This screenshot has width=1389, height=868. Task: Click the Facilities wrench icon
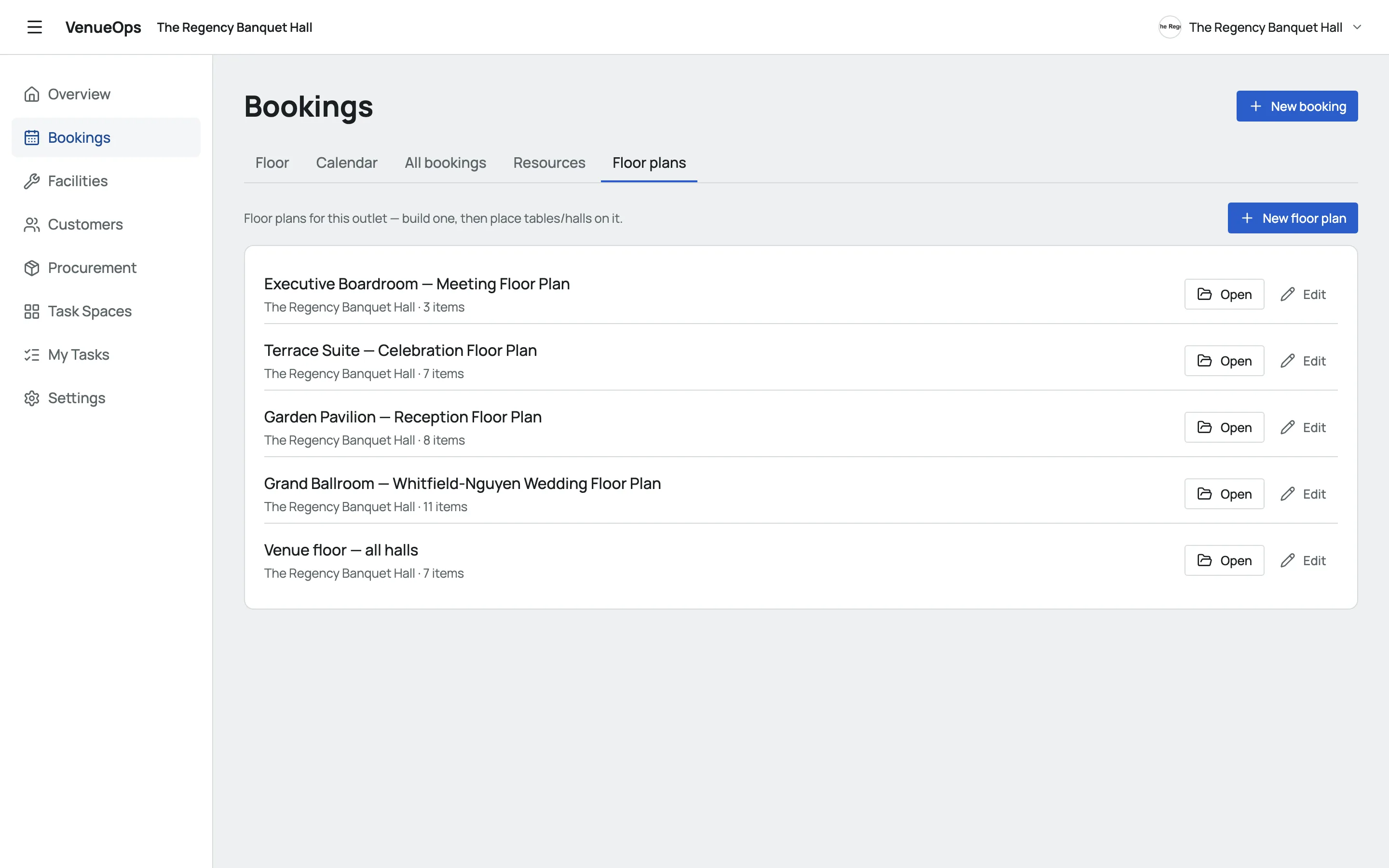tap(31, 181)
